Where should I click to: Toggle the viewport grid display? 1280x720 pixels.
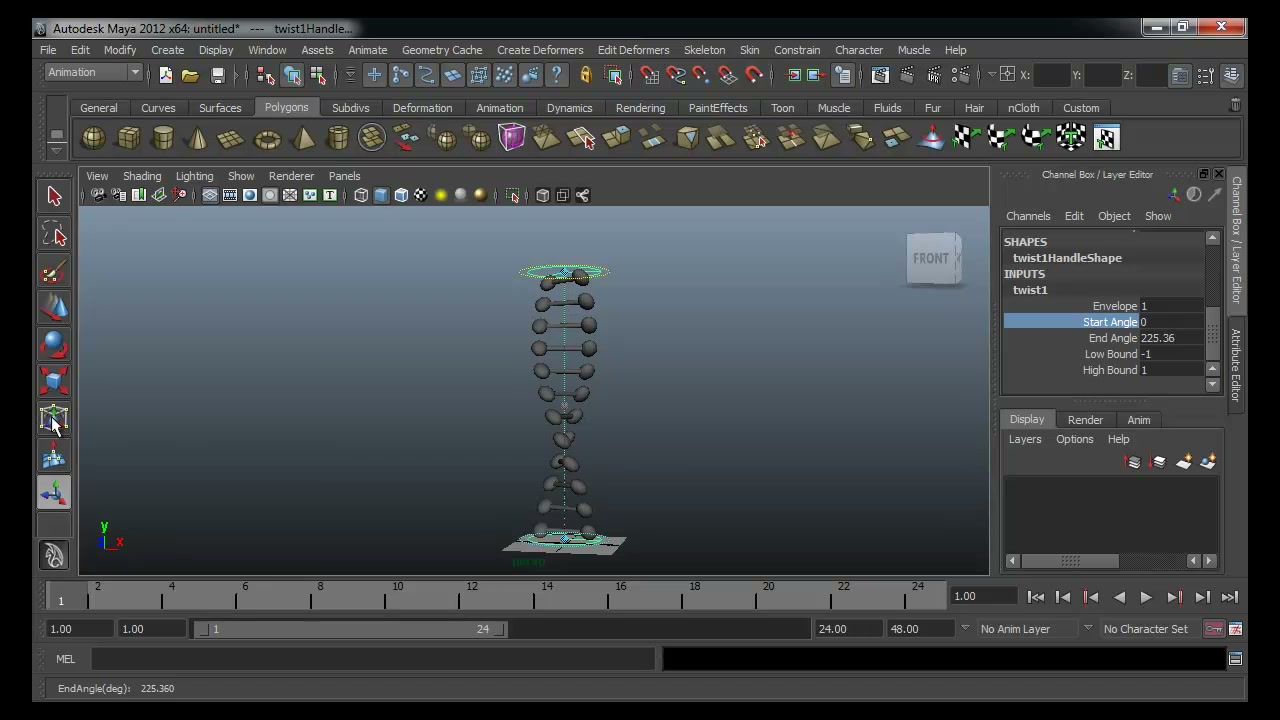point(210,195)
